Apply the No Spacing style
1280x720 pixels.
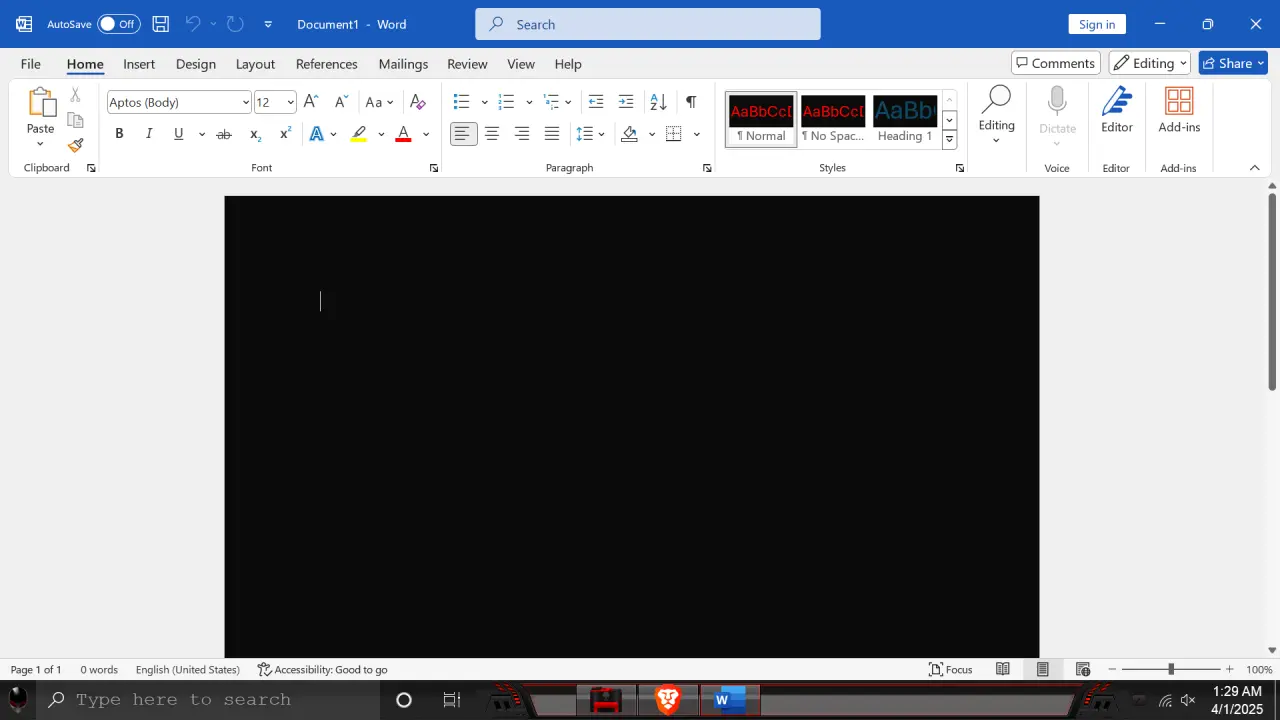(x=833, y=120)
